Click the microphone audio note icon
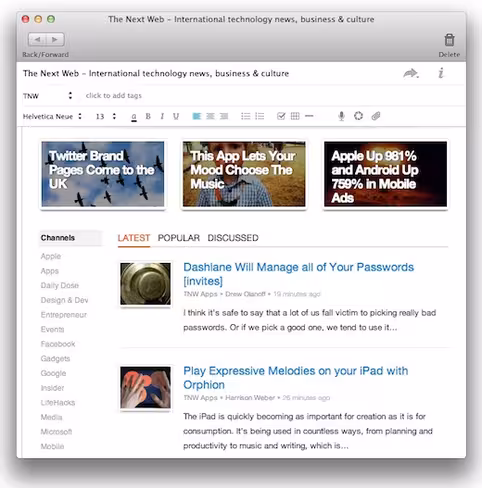Screen dimensions: 482x488 [x=341, y=116]
